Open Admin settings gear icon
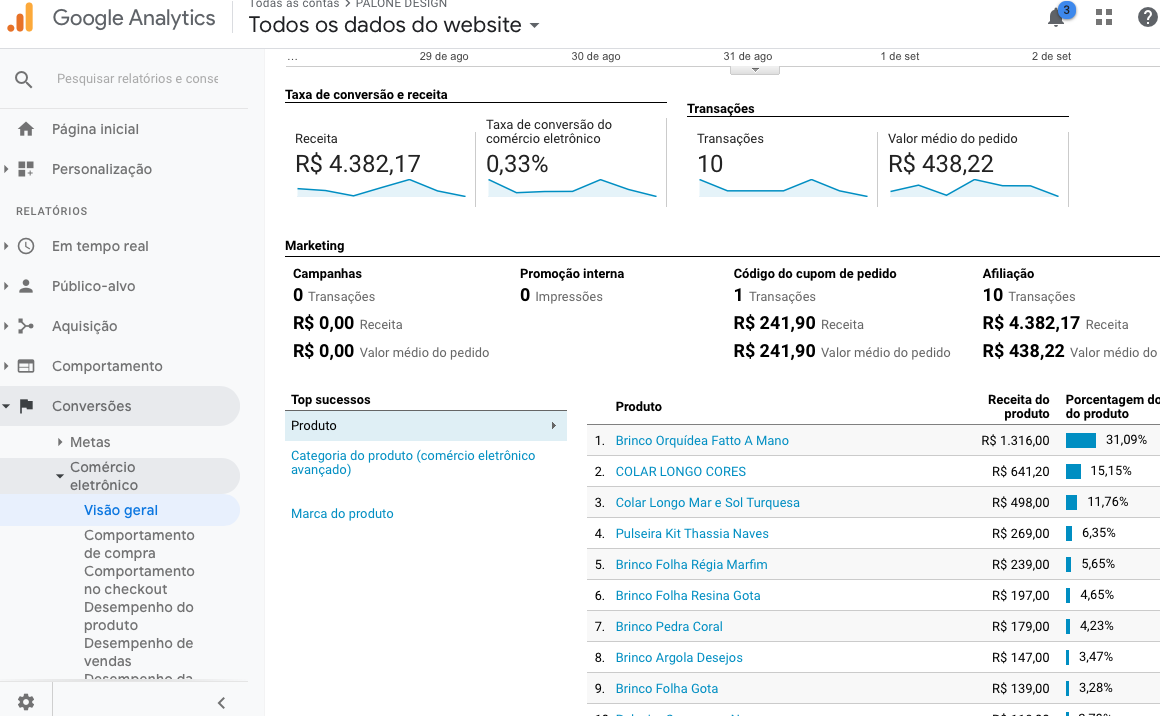The height and width of the screenshot is (716, 1160). (x=26, y=702)
